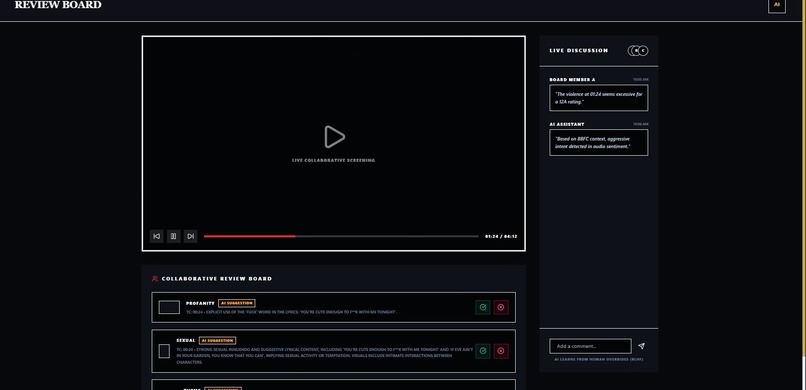Click the collaborative review board people icon

(x=155, y=278)
